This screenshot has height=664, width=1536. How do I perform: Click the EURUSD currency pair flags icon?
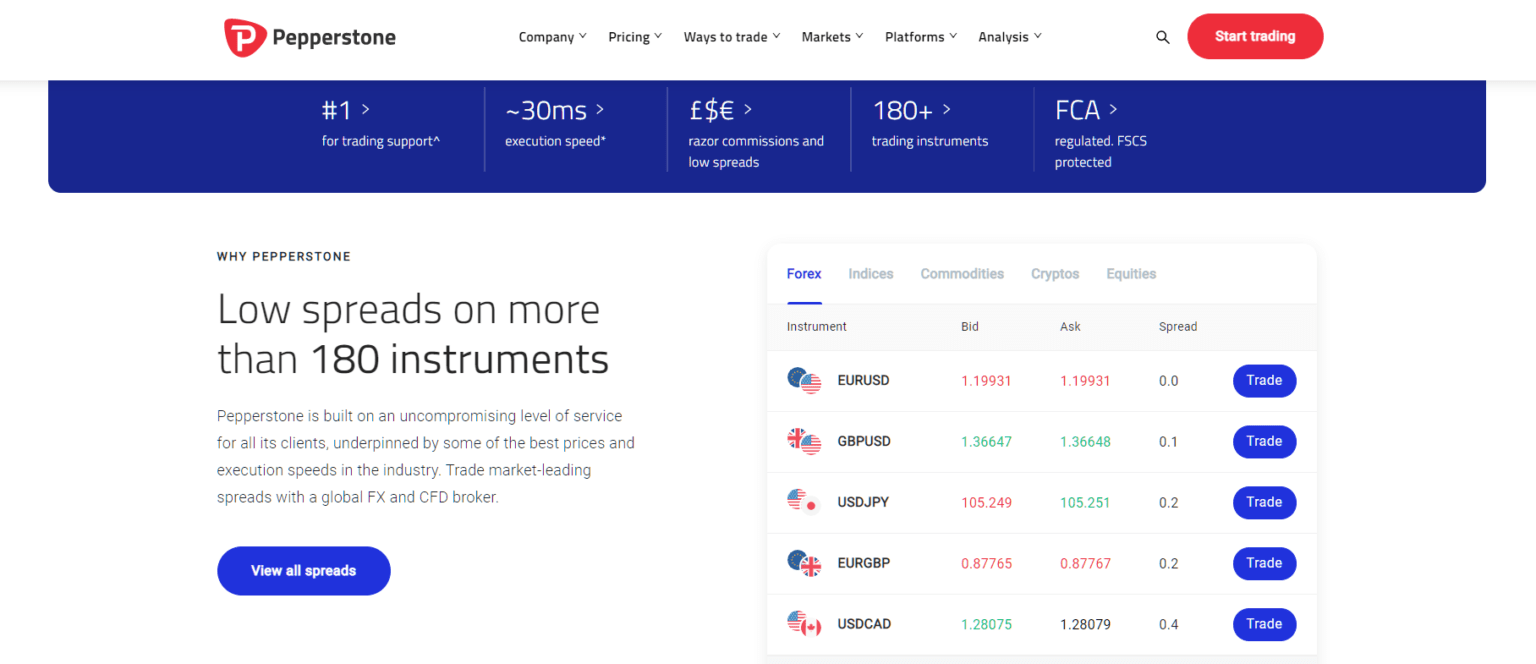coord(804,380)
